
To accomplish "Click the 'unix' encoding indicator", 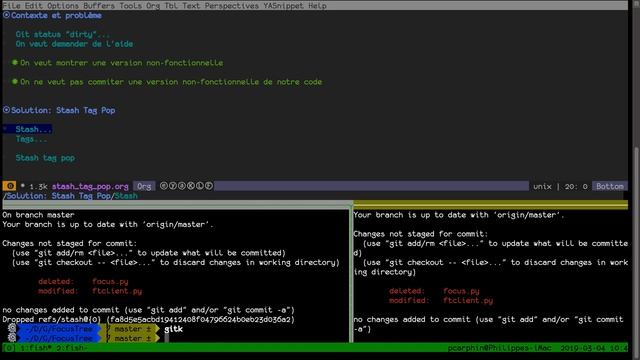I will tap(542, 187).
